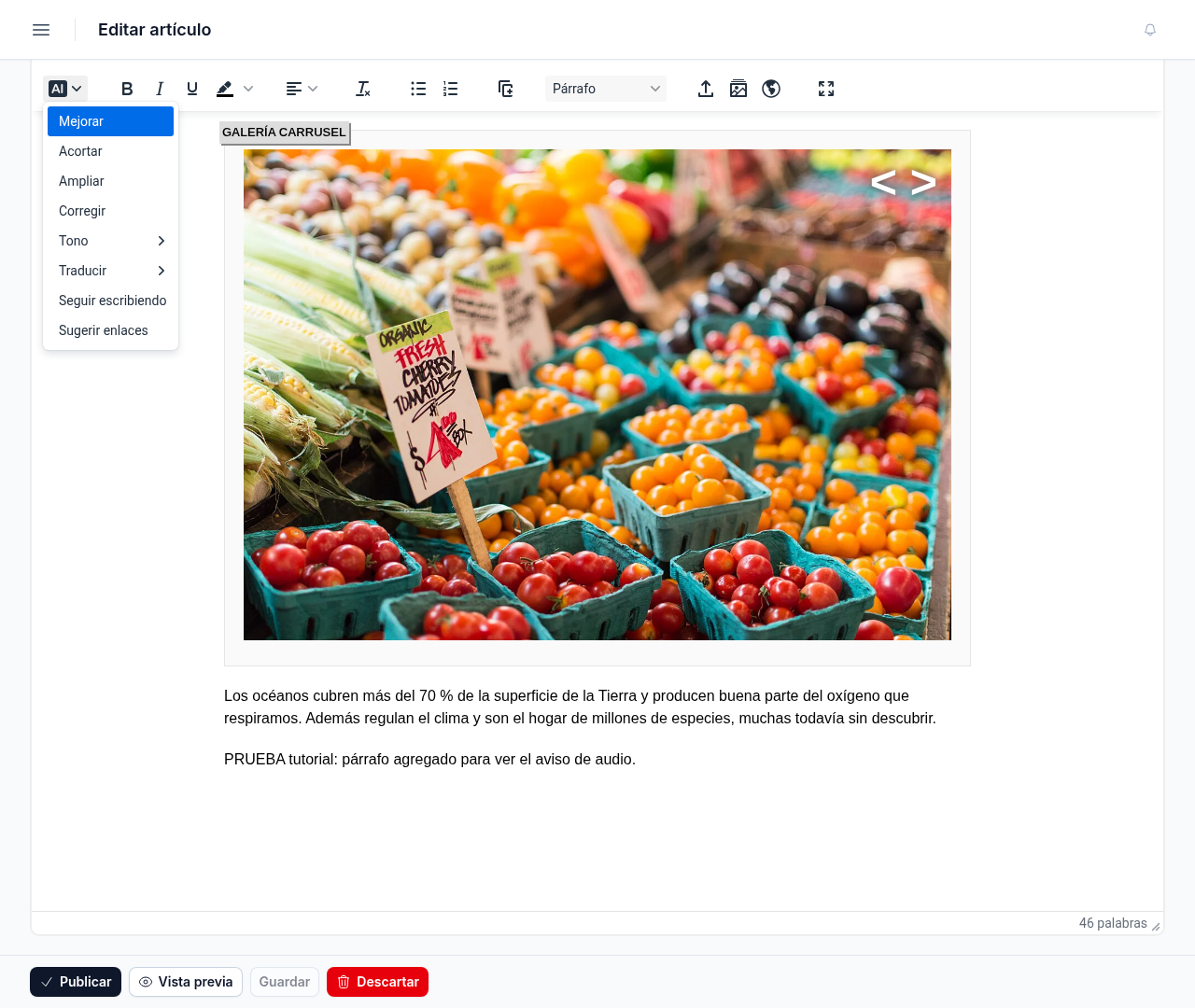Clear text formatting
The image size is (1195, 1008).
(363, 89)
